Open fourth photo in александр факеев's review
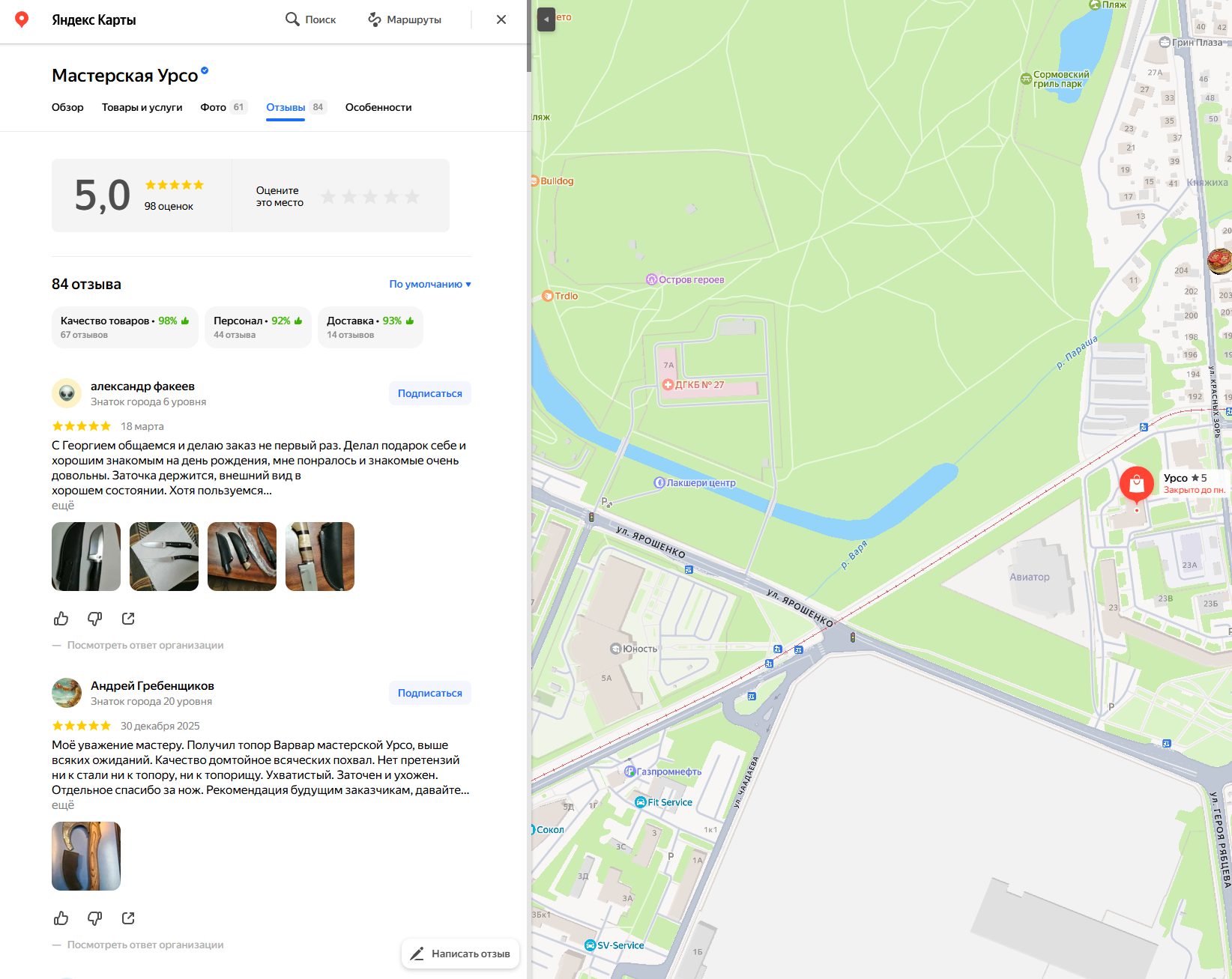The height and width of the screenshot is (979, 1232). point(320,557)
